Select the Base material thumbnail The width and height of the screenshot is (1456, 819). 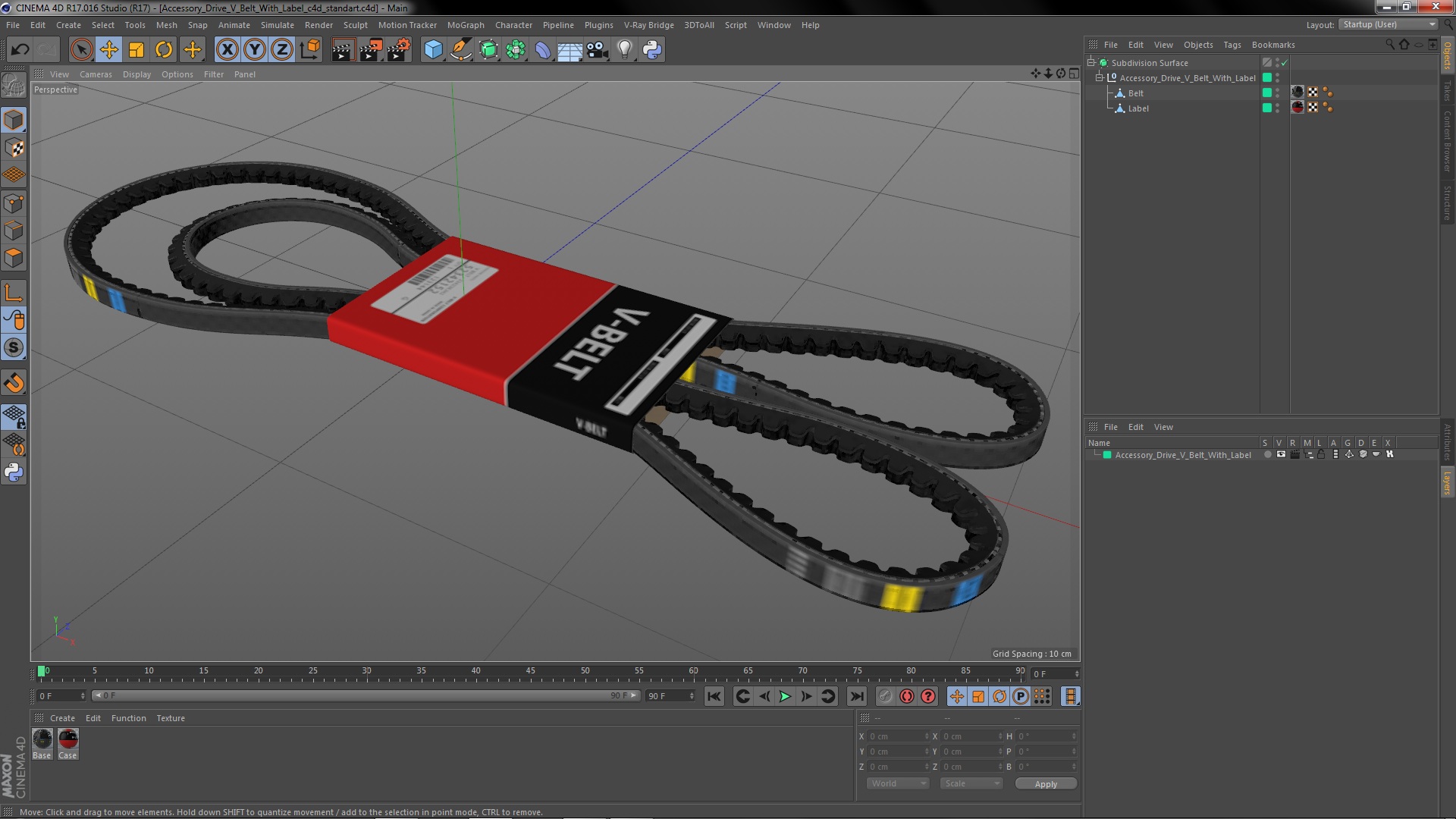pos(42,743)
